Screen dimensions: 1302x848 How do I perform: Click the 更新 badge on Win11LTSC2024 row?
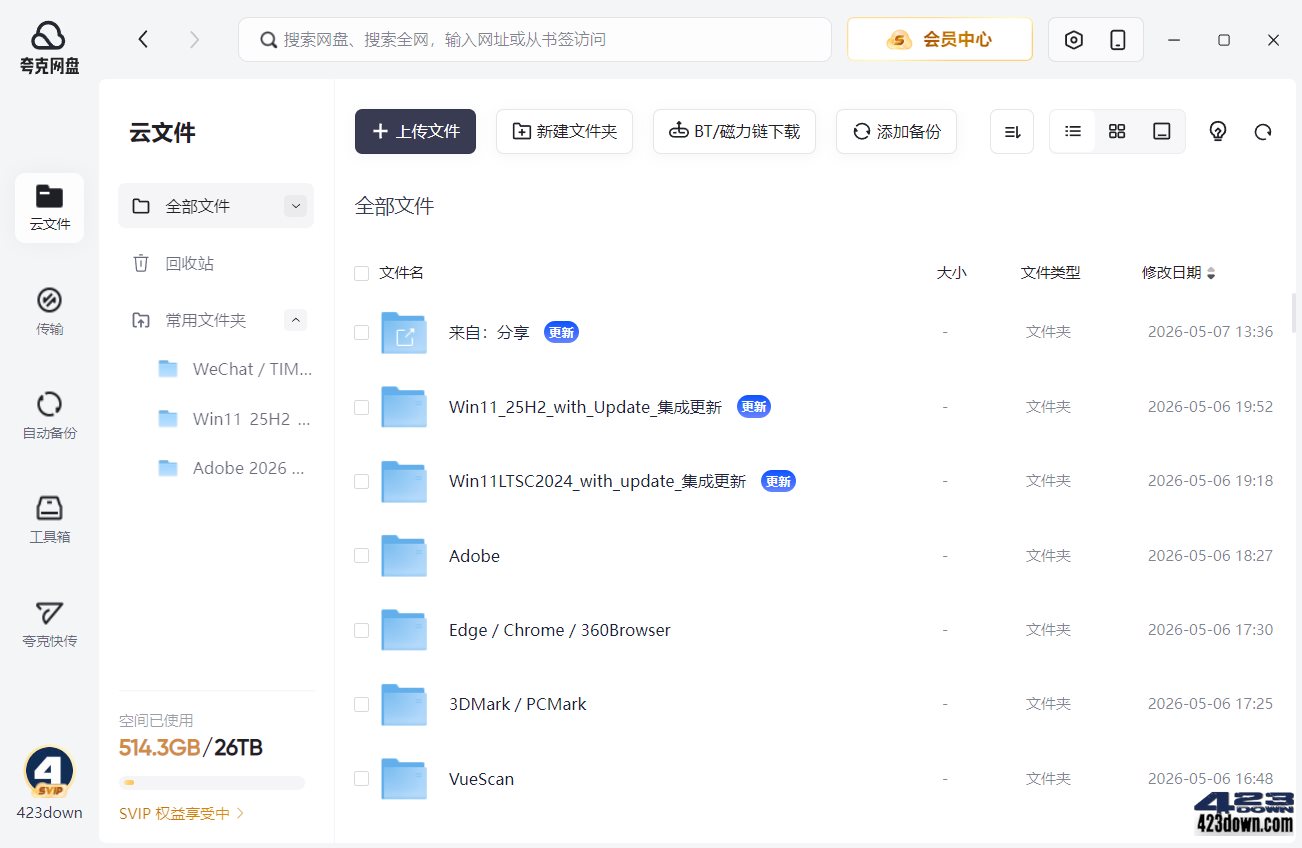pyautogui.click(x=778, y=481)
